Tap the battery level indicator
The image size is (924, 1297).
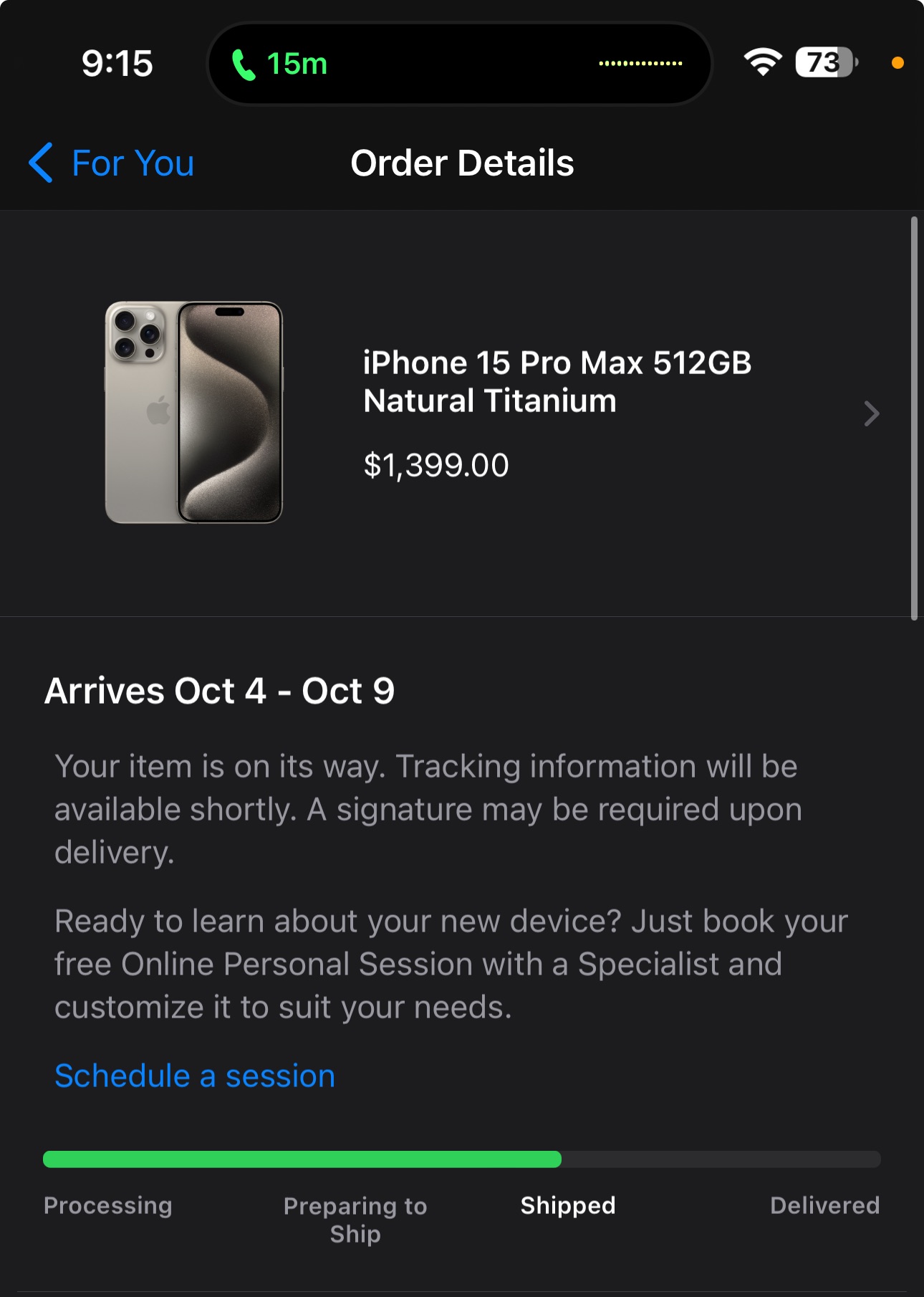825,62
